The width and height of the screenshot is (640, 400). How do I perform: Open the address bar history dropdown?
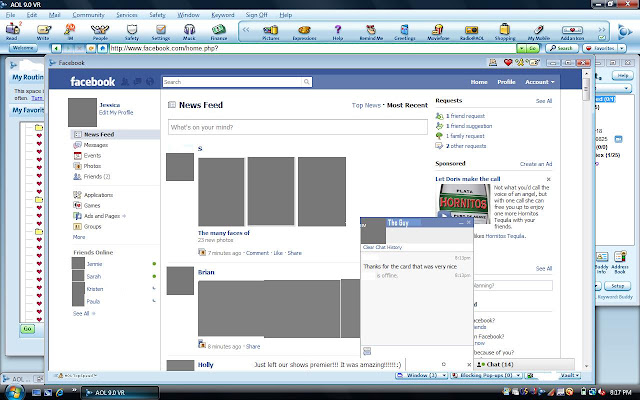click(521, 49)
